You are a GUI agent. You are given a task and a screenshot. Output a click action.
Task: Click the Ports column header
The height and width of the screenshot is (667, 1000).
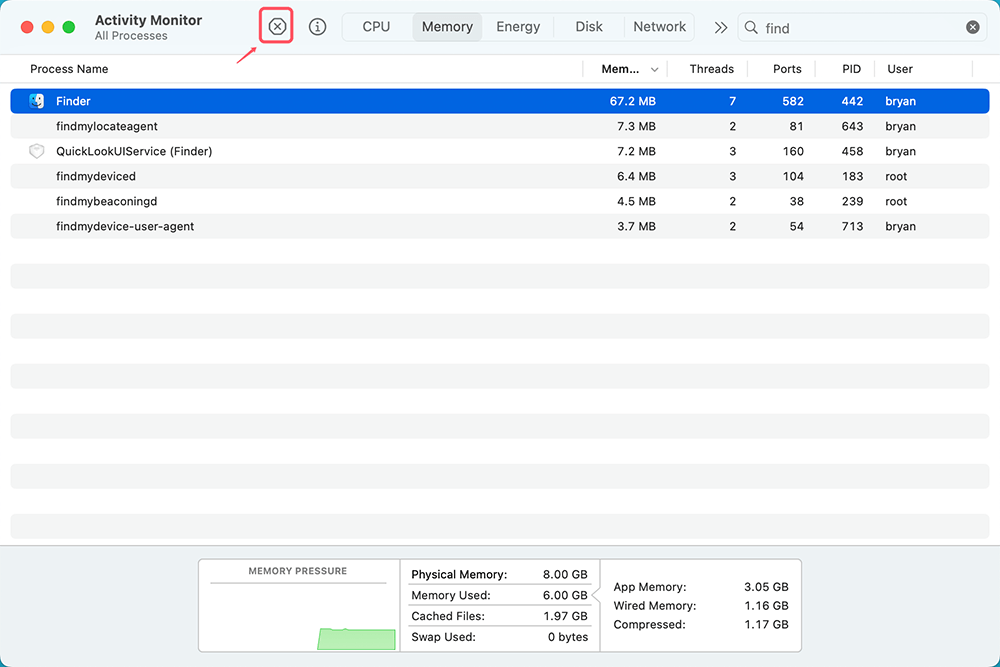tap(787, 69)
